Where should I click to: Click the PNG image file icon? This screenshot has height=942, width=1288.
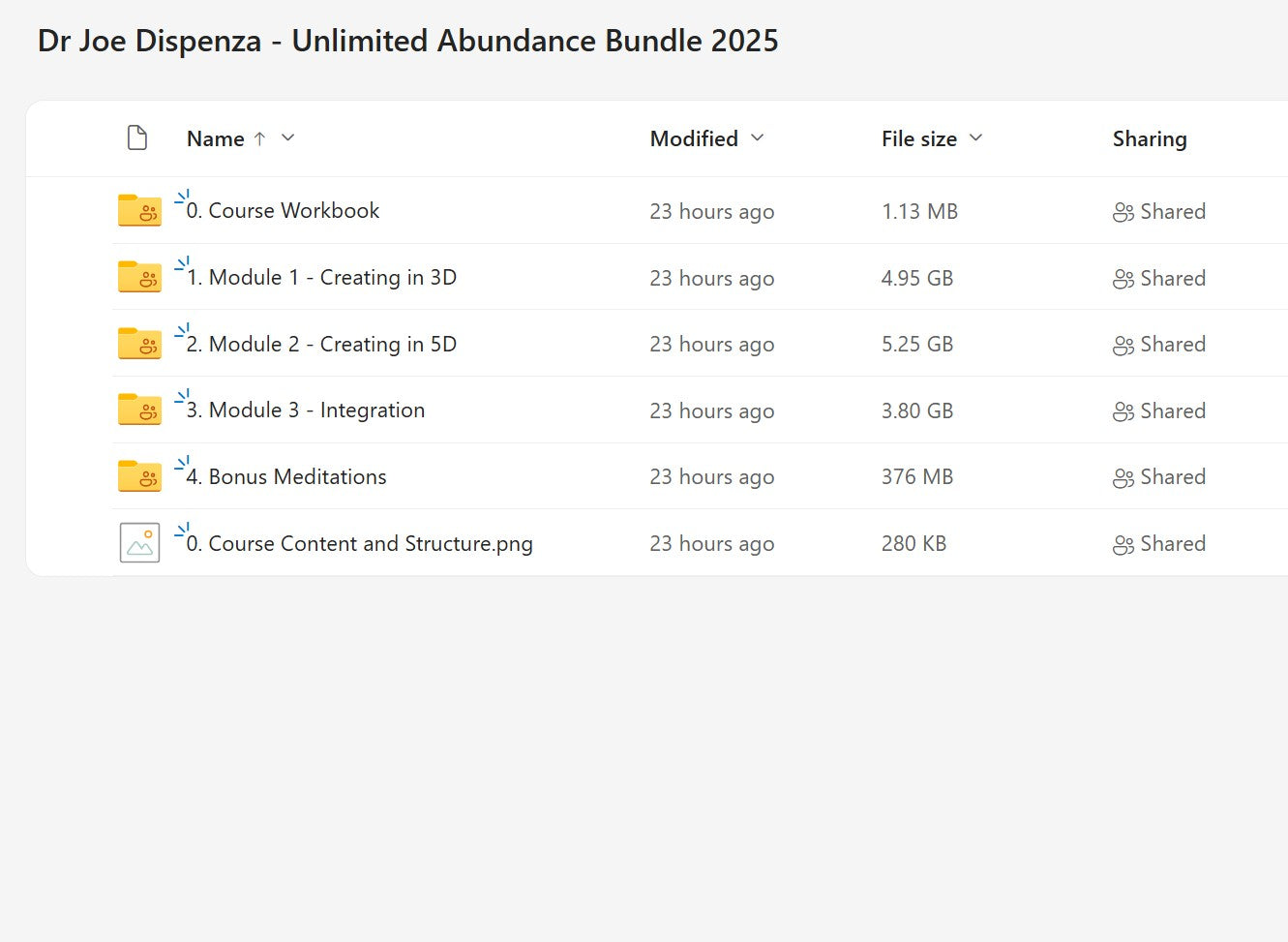139,543
